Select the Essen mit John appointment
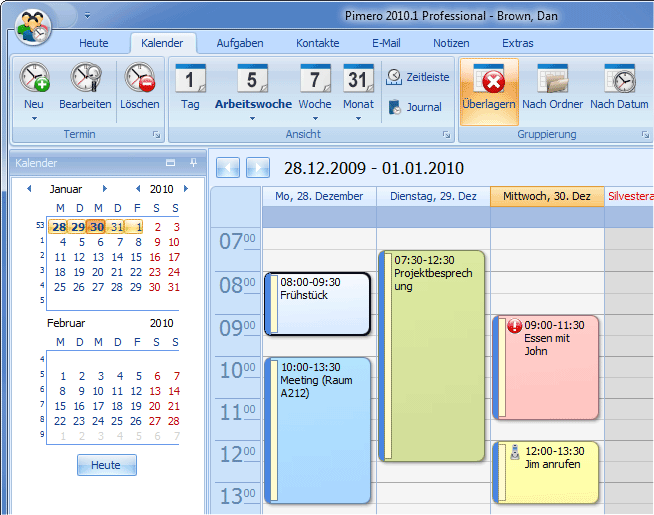654x515 pixels. click(546, 367)
